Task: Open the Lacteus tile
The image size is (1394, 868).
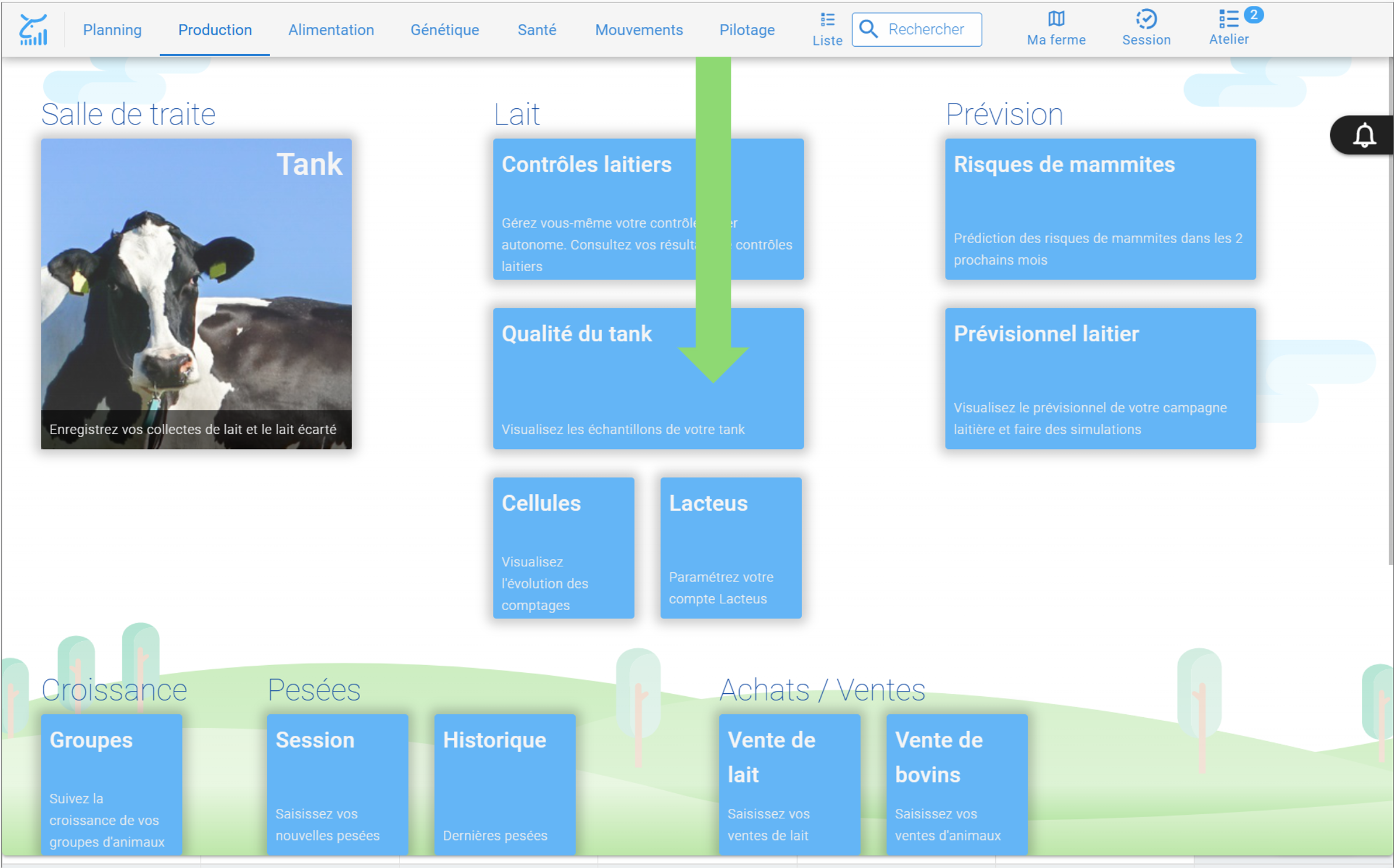Action: click(730, 548)
